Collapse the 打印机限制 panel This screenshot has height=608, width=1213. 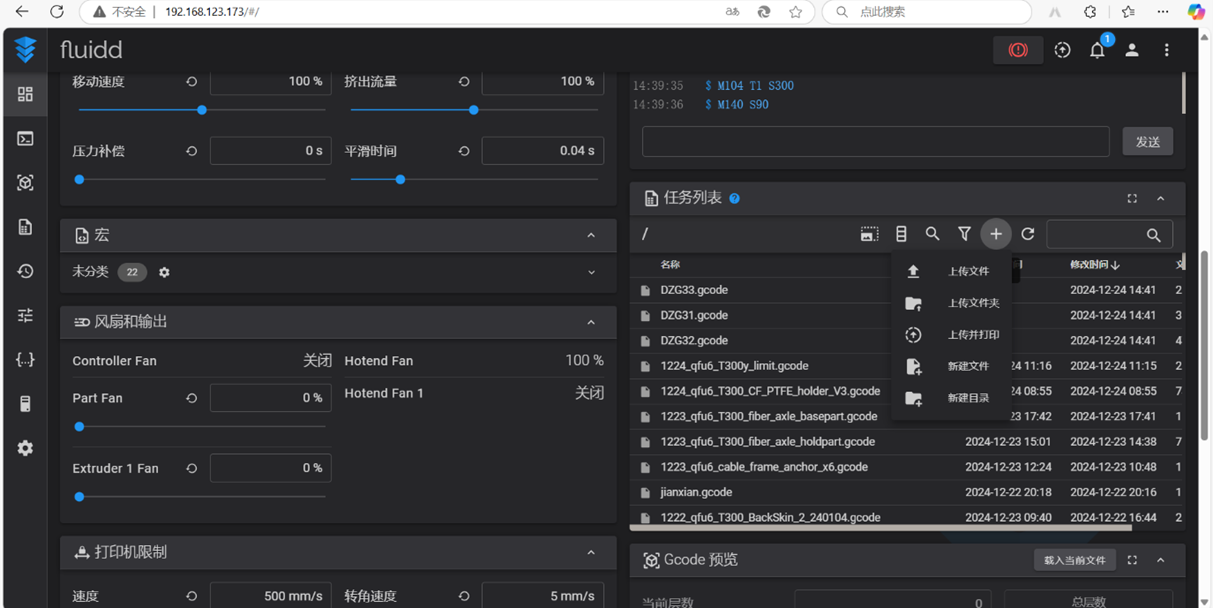coord(591,553)
